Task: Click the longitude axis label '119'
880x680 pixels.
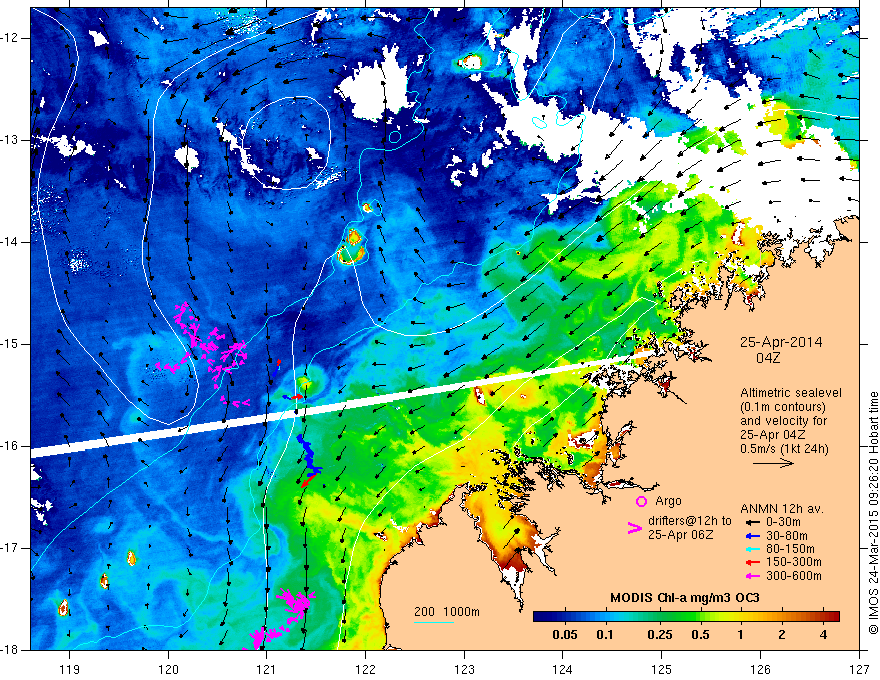Action: pos(70,670)
